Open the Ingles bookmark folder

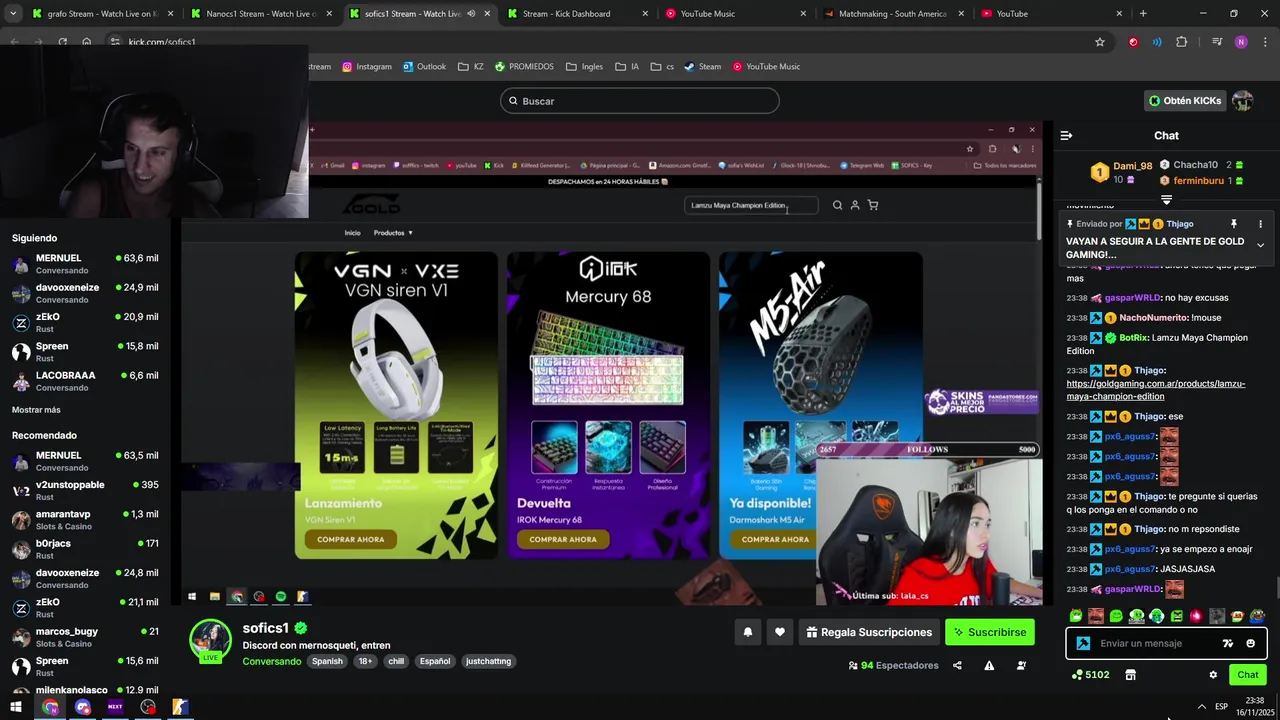[585, 67]
